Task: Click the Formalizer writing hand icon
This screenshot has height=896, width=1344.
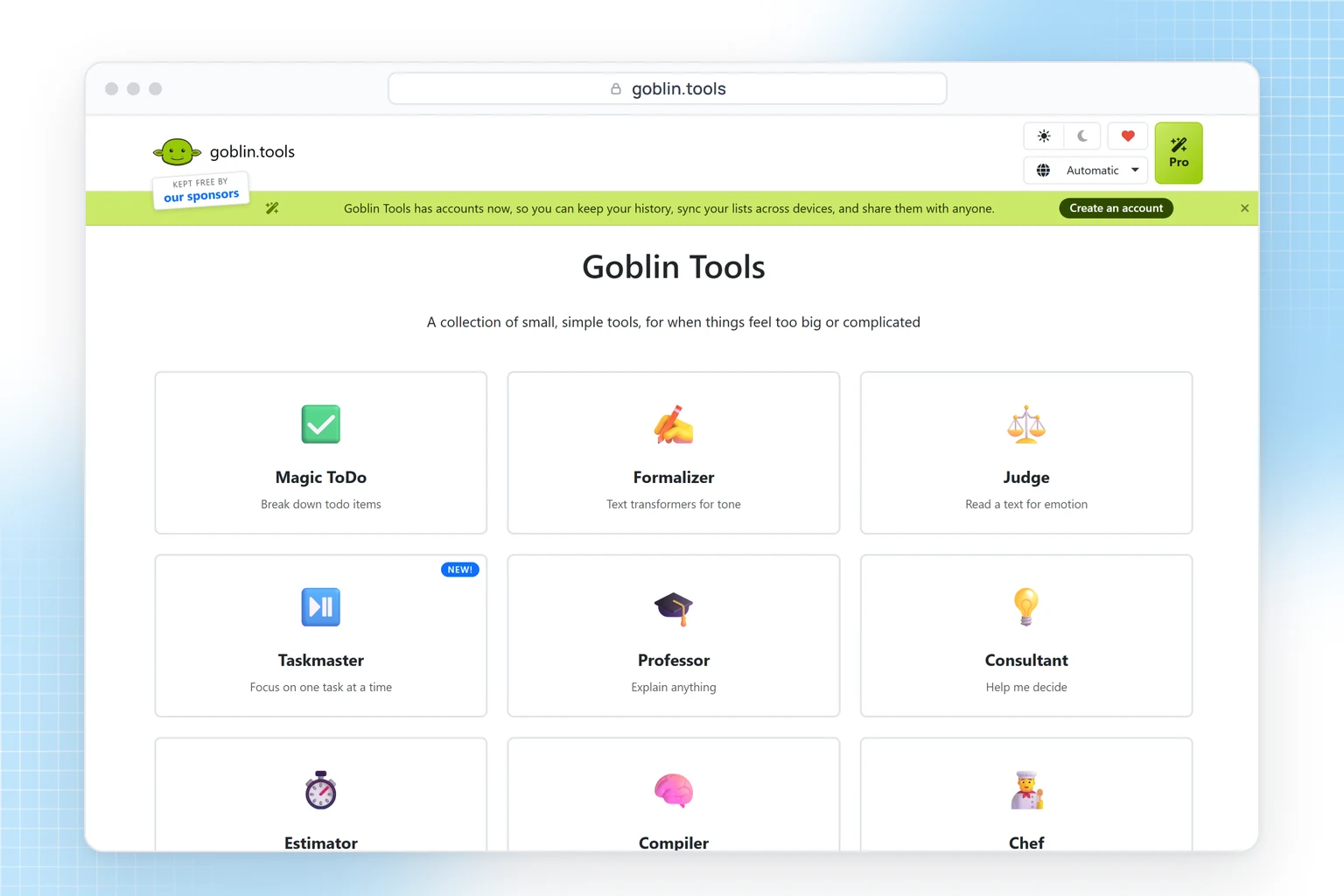Action: pyautogui.click(x=674, y=424)
